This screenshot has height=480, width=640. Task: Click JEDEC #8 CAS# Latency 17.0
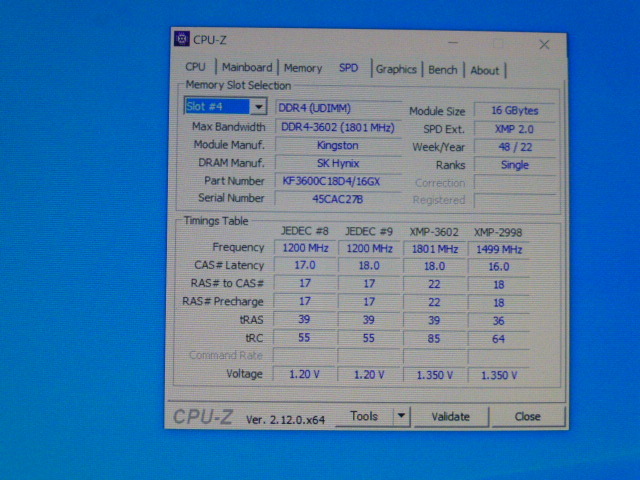pos(305,265)
